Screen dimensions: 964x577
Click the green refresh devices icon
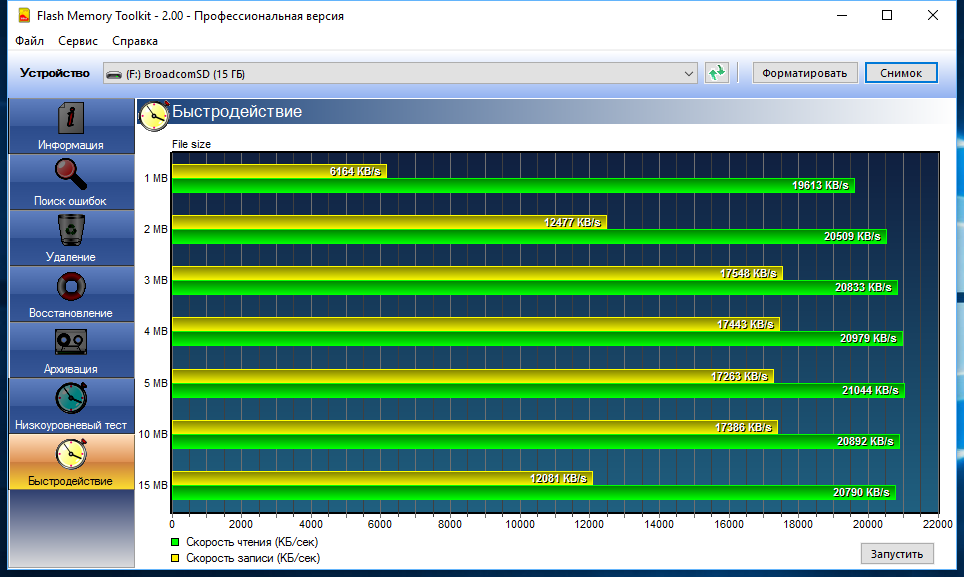click(x=716, y=73)
